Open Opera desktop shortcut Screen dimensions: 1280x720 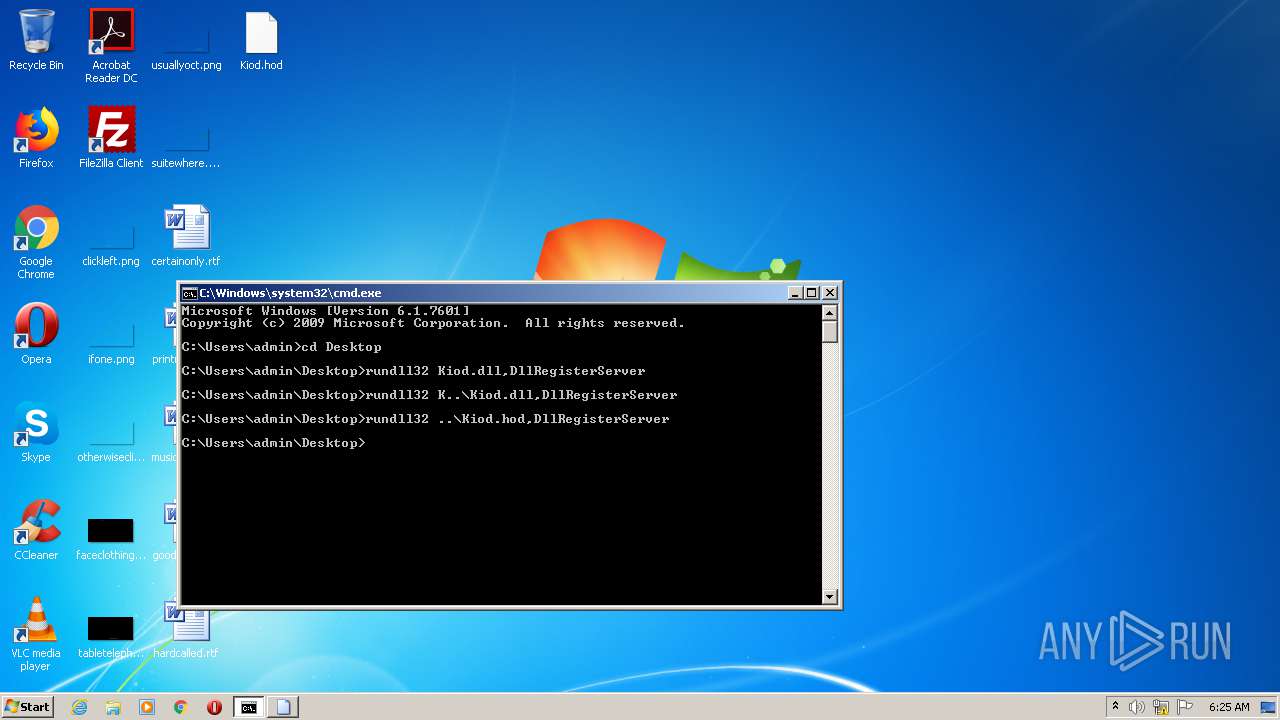[x=36, y=334]
